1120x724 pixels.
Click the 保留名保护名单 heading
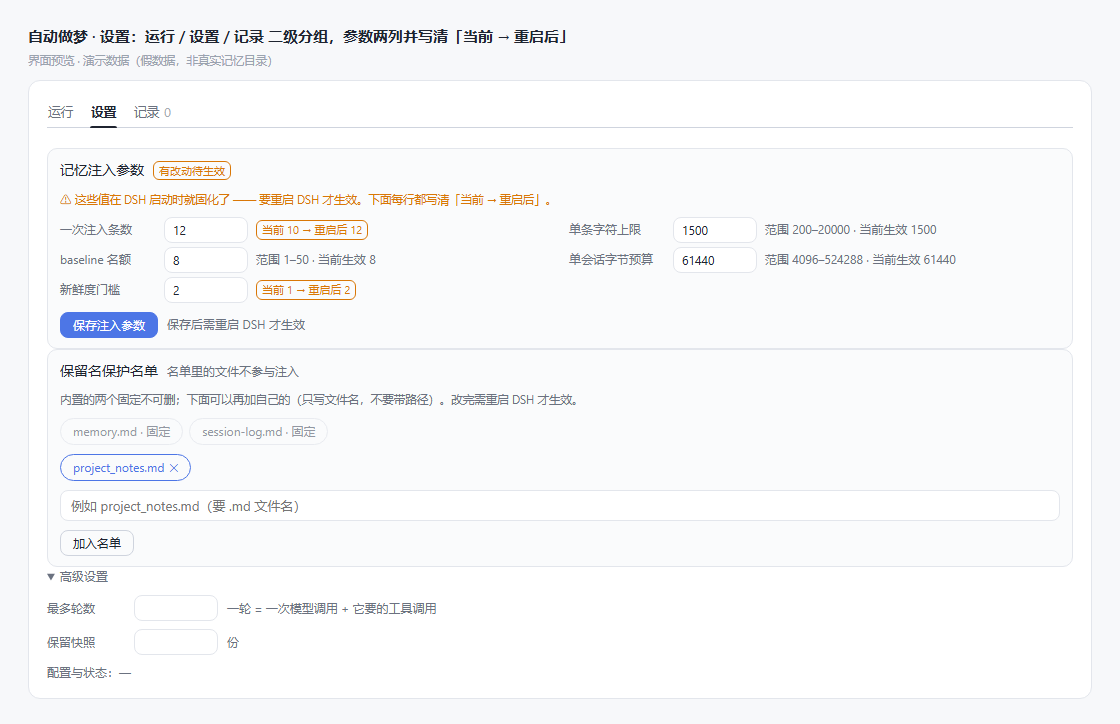(109, 371)
